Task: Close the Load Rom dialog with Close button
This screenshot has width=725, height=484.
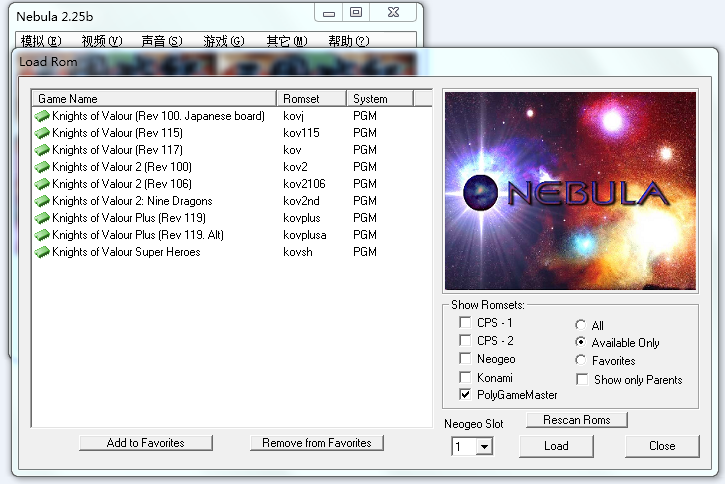Action: tap(662, 446)
